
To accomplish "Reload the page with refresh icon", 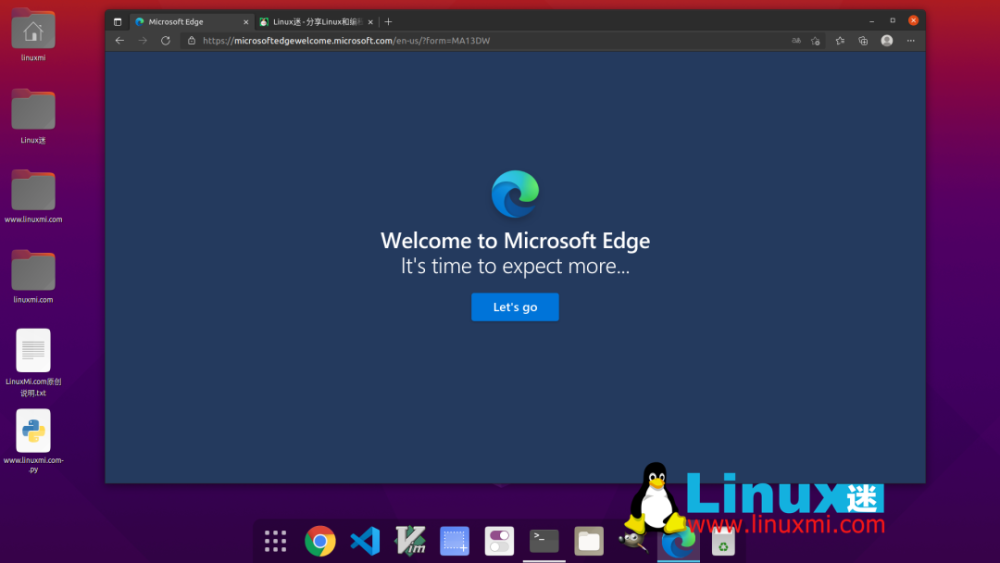I will point(165,40).
